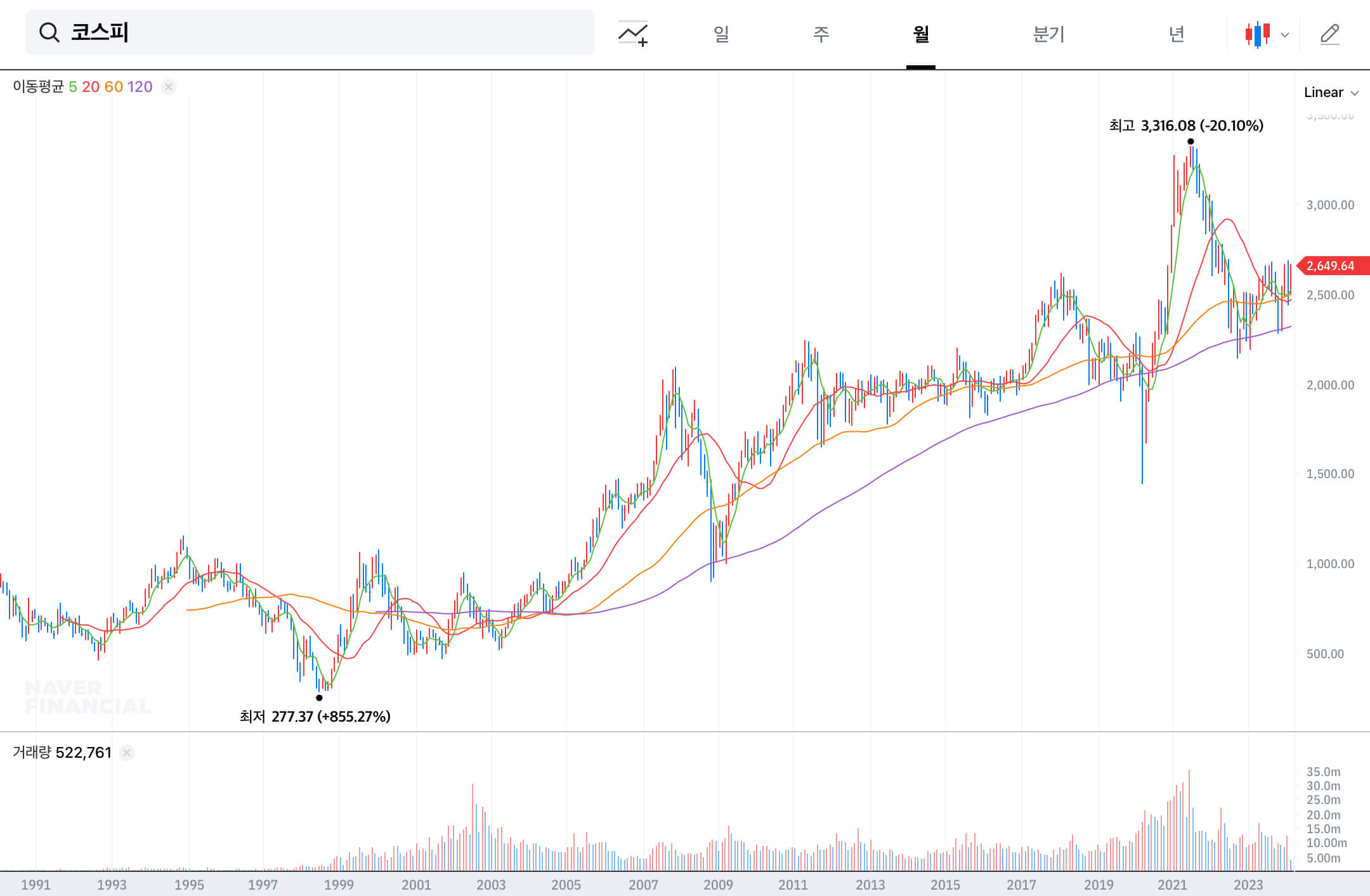The image size is (1370, 896).
Task: Switch to the yearly (년) tab
Action: pos(1177,34)
